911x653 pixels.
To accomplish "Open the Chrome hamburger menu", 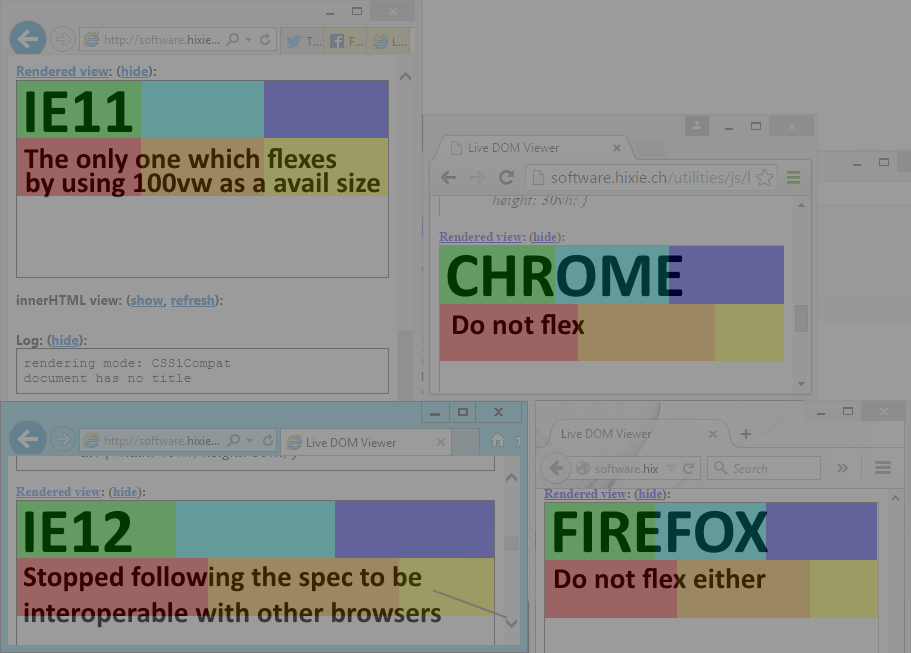I will pos(794,177).
